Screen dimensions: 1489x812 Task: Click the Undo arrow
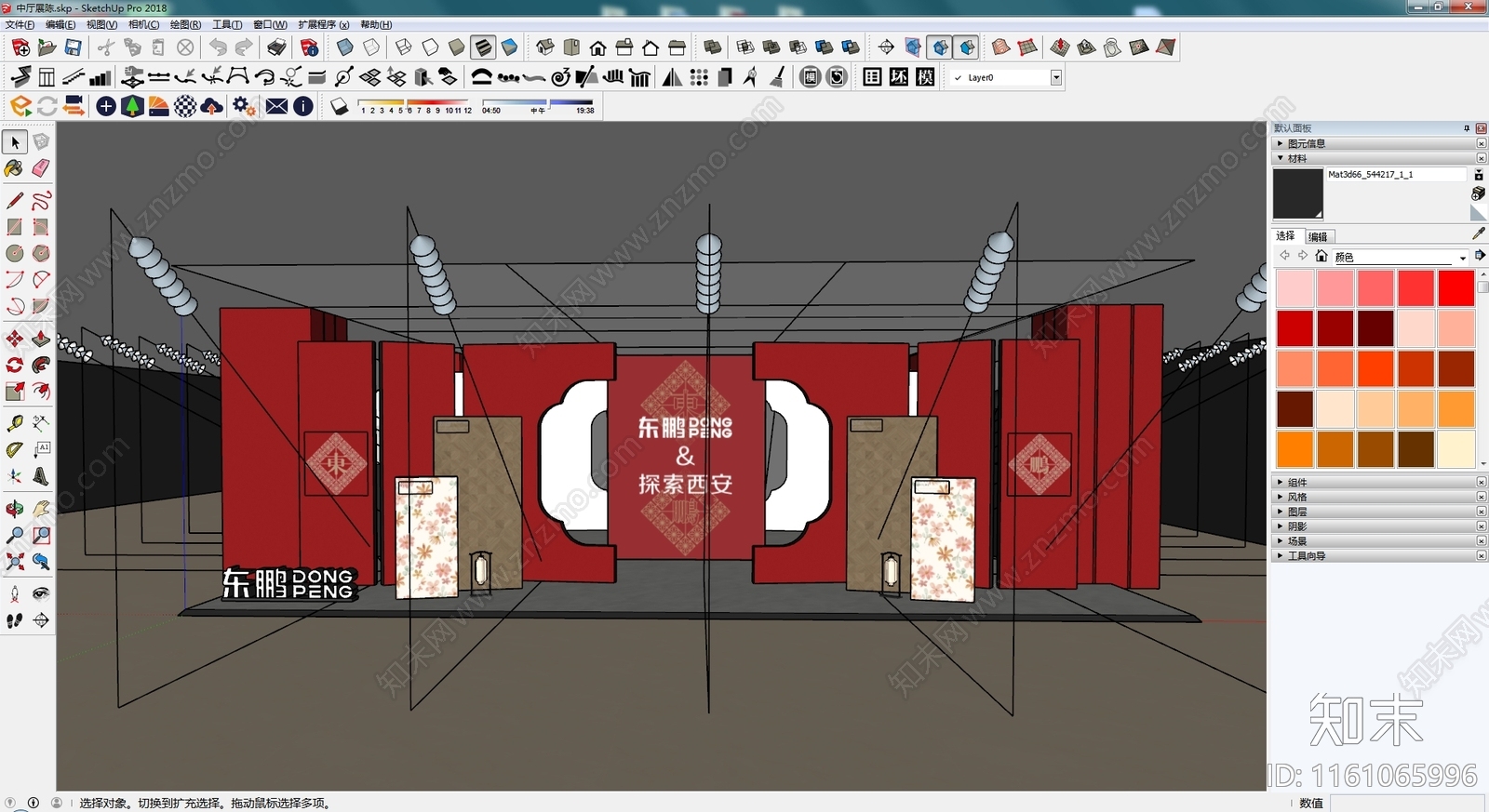[x=218, y=47]
